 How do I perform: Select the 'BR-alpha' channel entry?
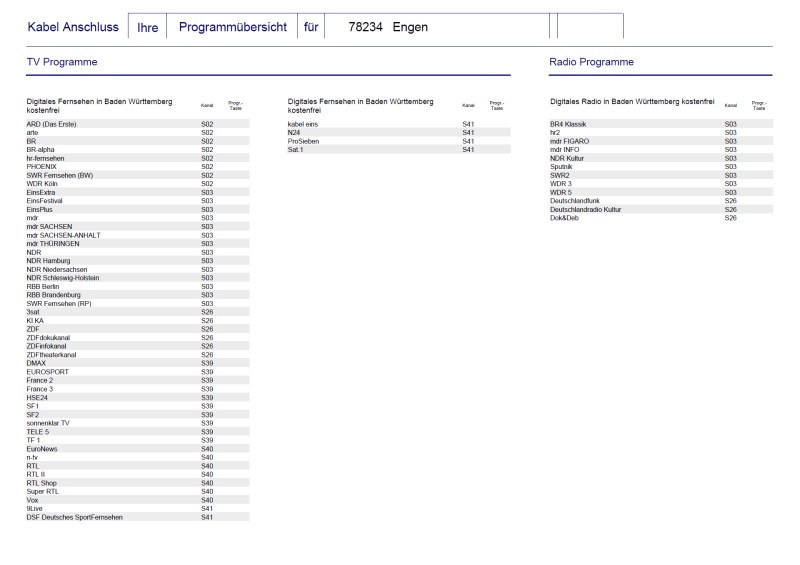pyautogui.click(x=138, y=150)
